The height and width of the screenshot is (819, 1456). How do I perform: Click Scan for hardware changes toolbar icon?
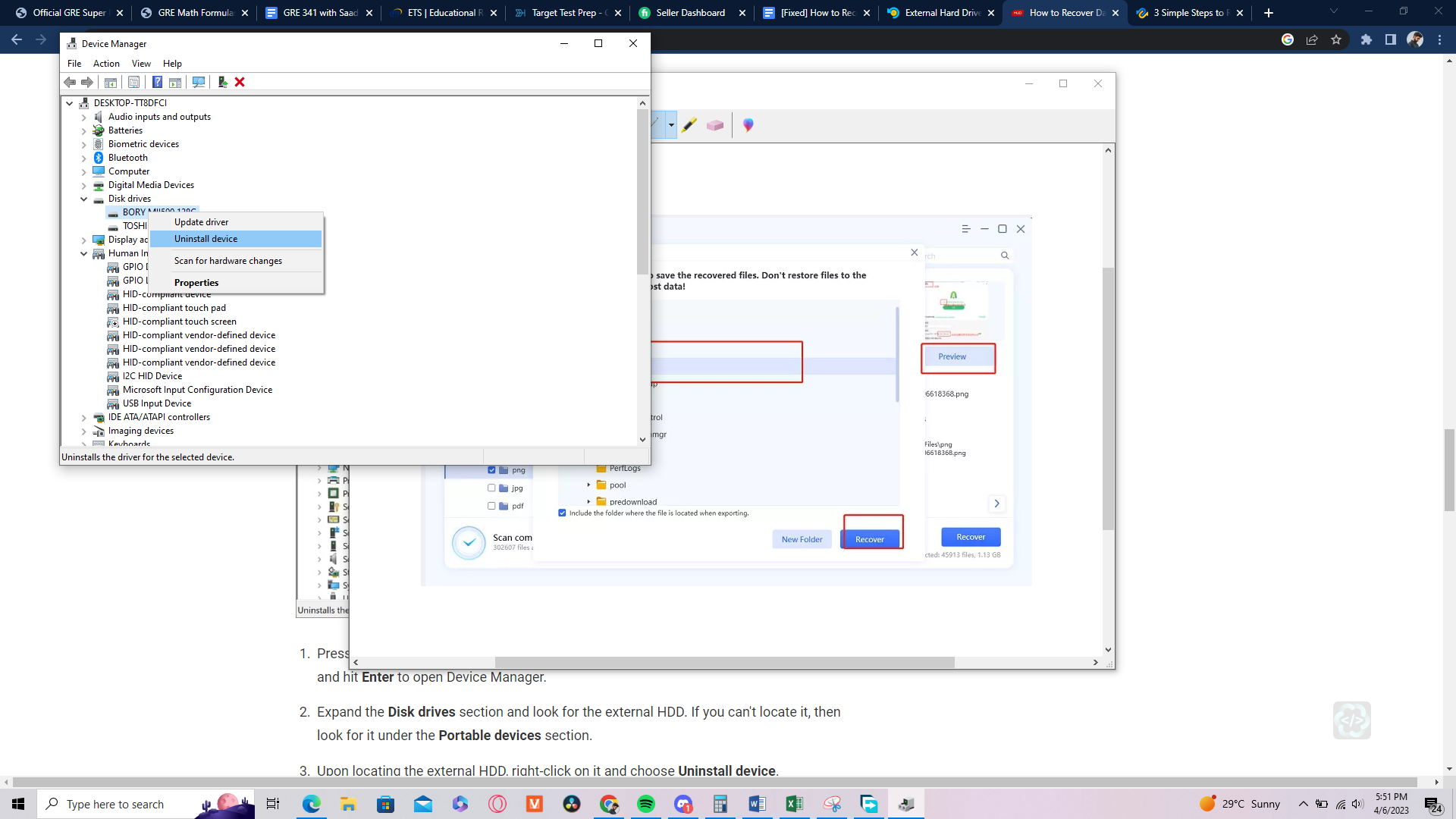[x=199, y=82]
